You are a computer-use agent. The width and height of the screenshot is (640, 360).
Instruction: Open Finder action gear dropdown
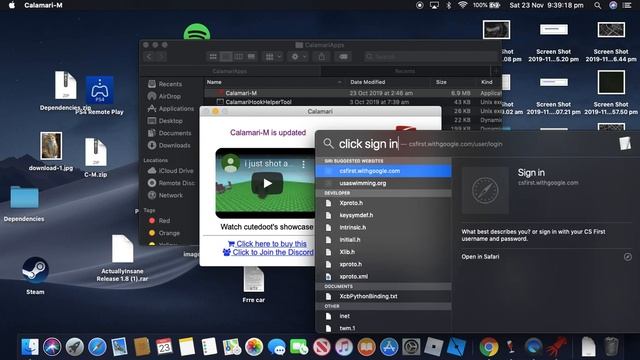(299, 57)
